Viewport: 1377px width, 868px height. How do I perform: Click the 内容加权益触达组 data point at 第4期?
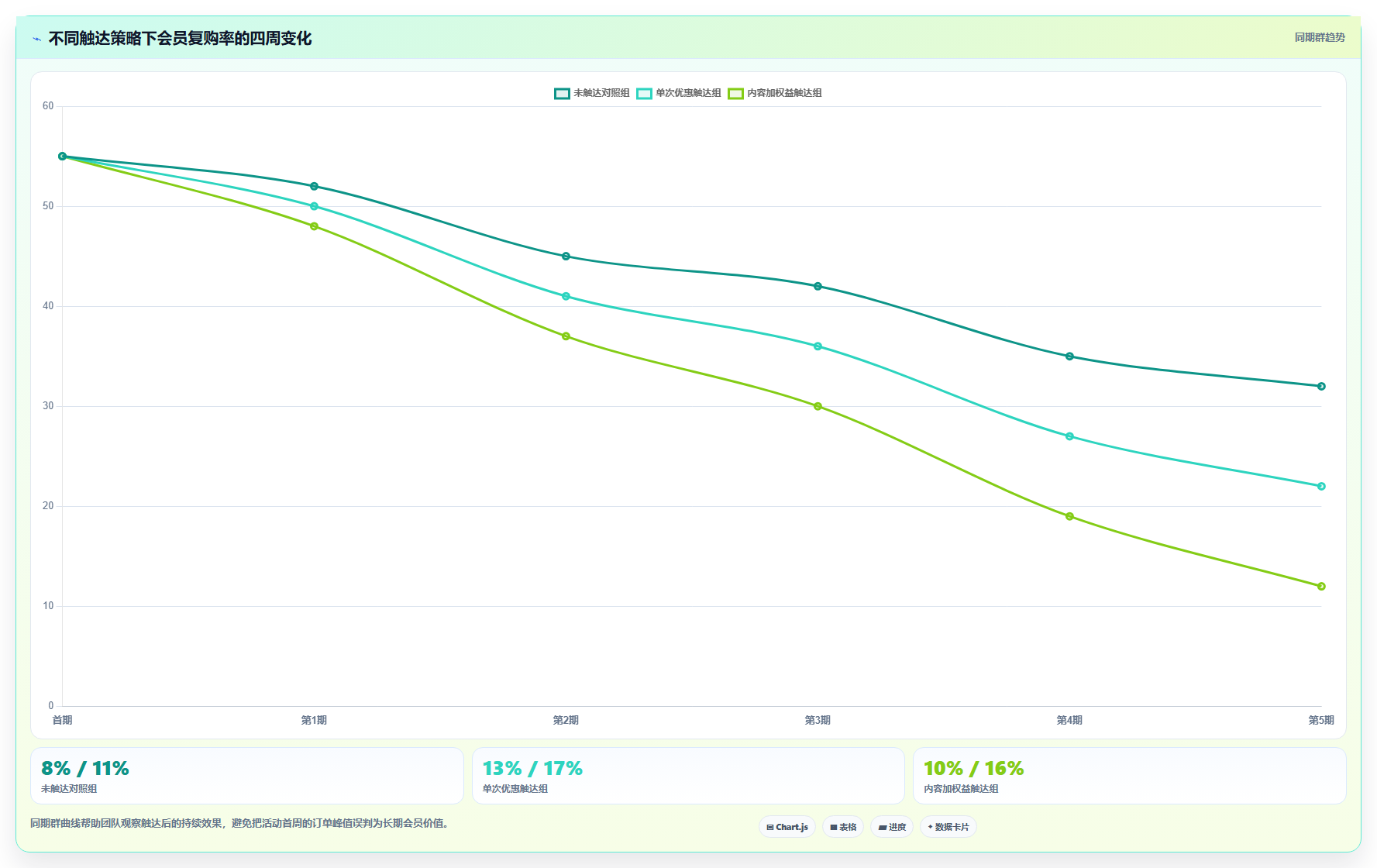click(1069, 516)
